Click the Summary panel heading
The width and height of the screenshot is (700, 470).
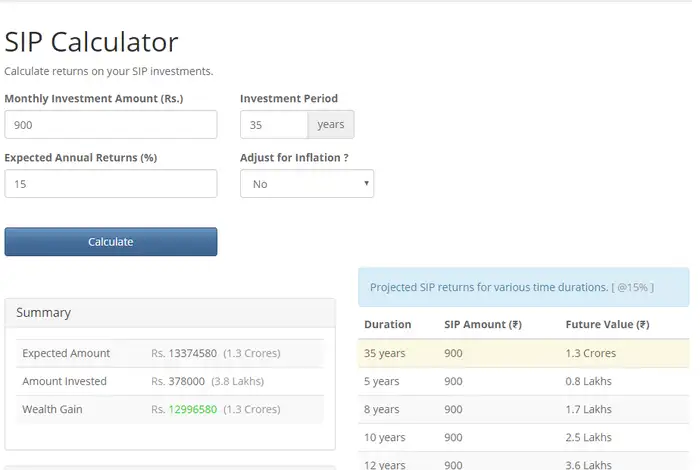tap(44, 313)
